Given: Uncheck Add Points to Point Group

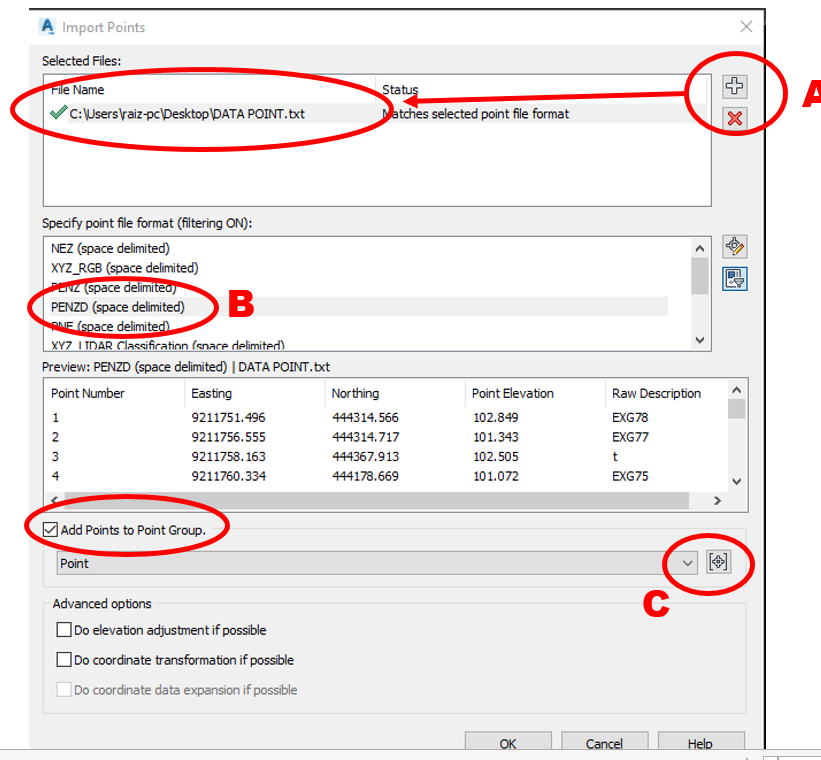Looking at the screenshot, I should (x=49, y=529).
